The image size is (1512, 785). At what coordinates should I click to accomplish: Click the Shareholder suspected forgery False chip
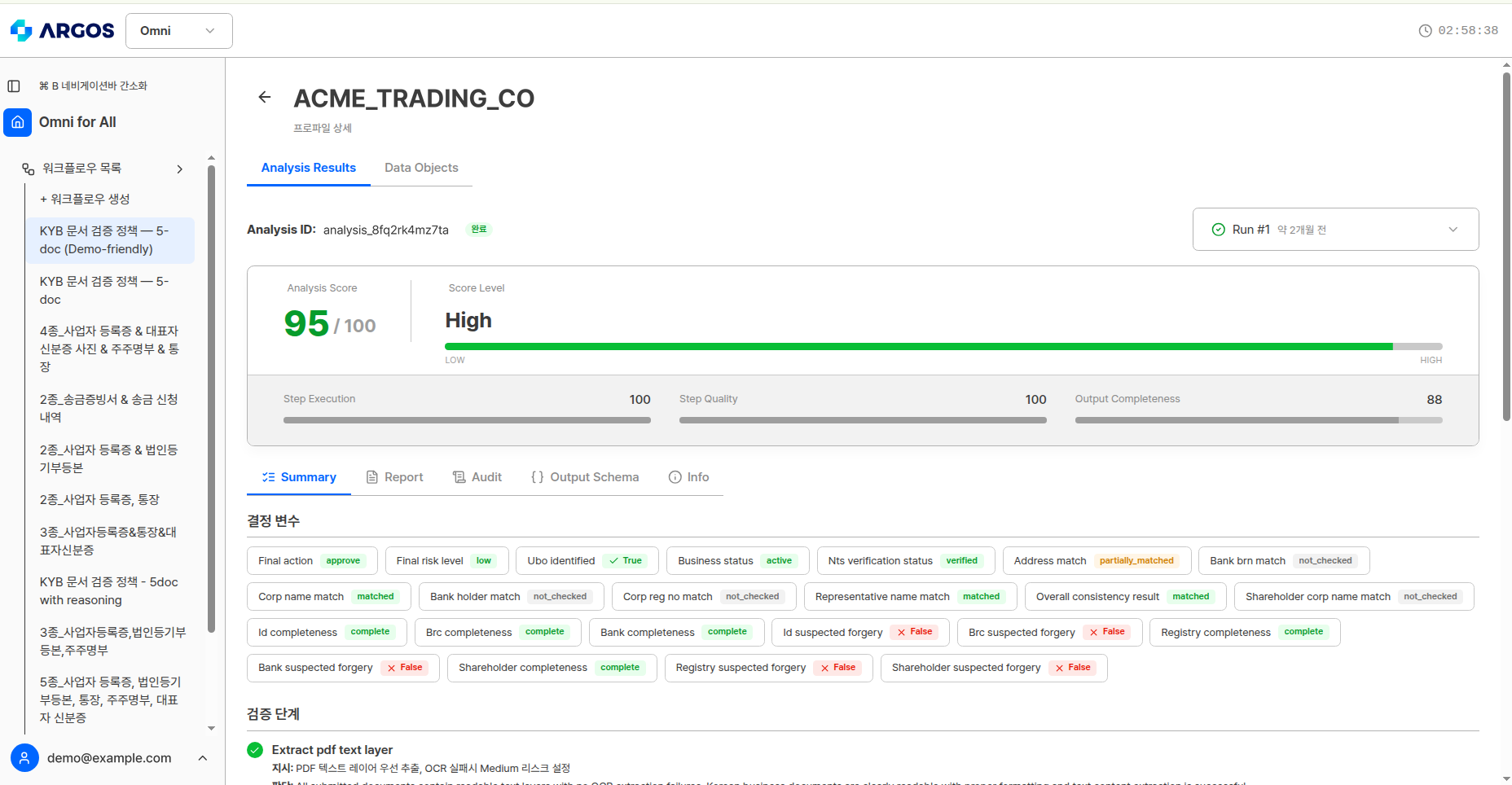click(994, 668)
